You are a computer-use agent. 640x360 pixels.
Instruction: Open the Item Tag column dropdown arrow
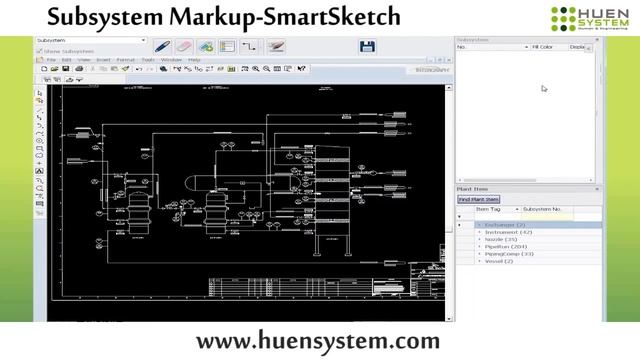(517, 209)
